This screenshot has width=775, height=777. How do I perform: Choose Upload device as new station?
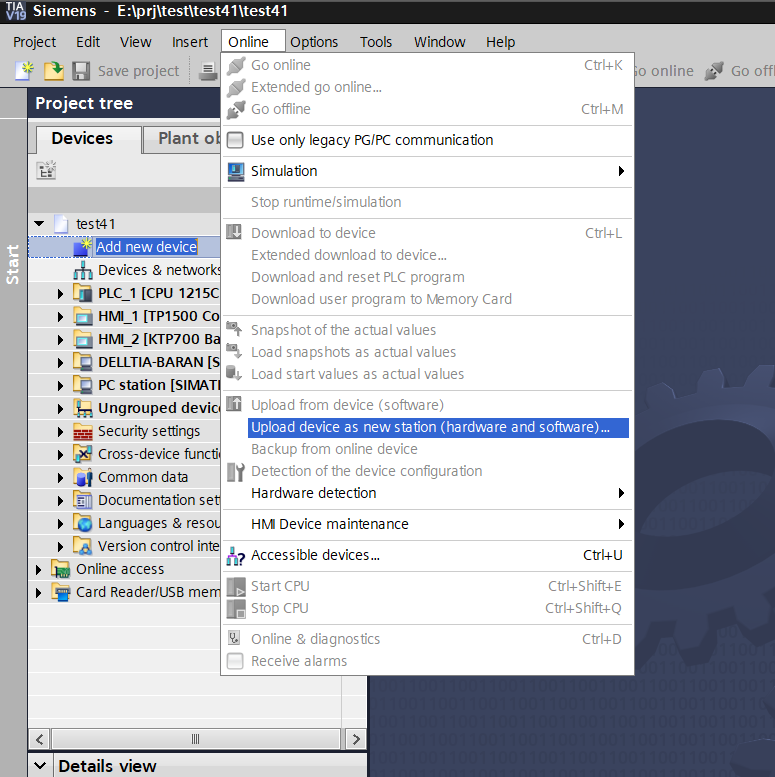pos(438,427)
